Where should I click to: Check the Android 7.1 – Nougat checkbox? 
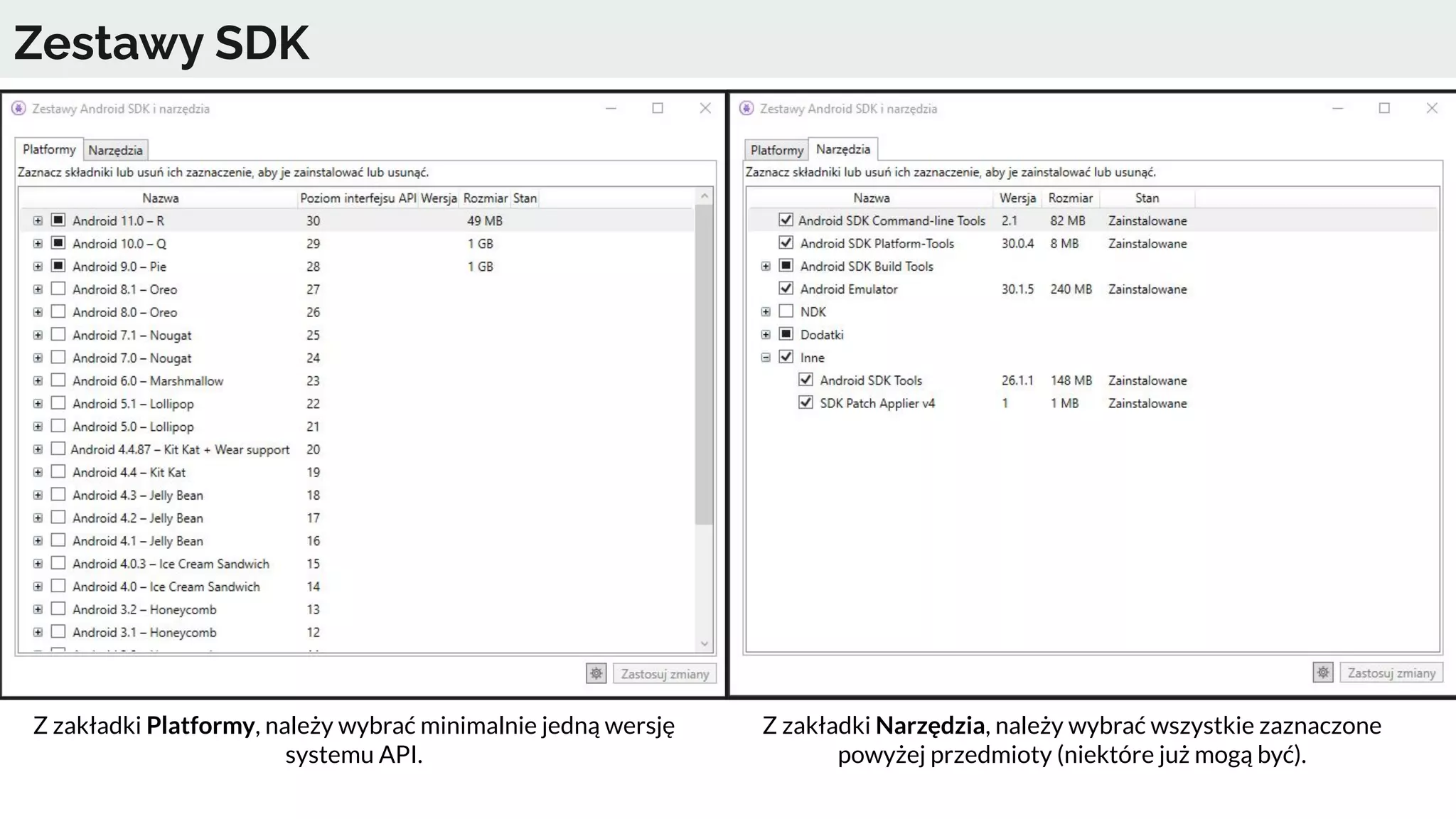[58, 334]
